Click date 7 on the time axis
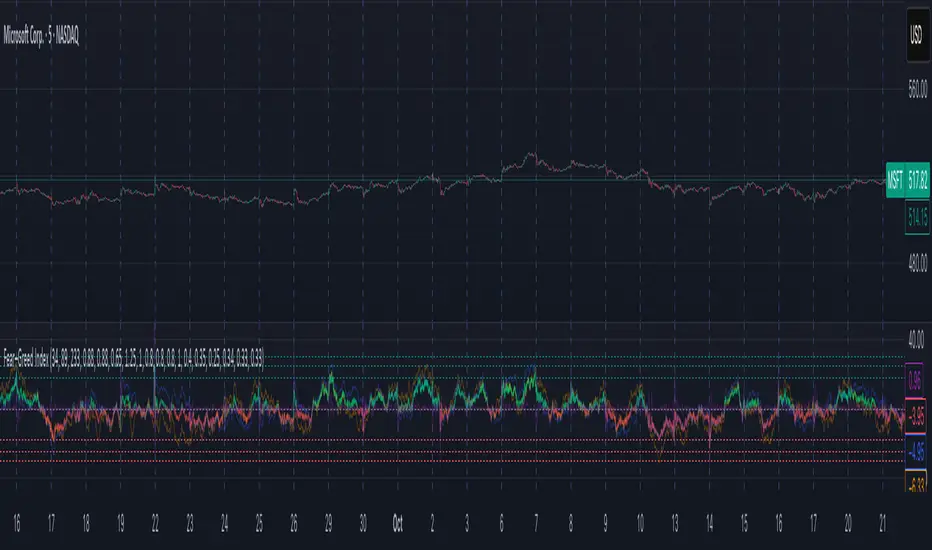The height and width of the screenshot is (550, 932). [x=536, y=521]
